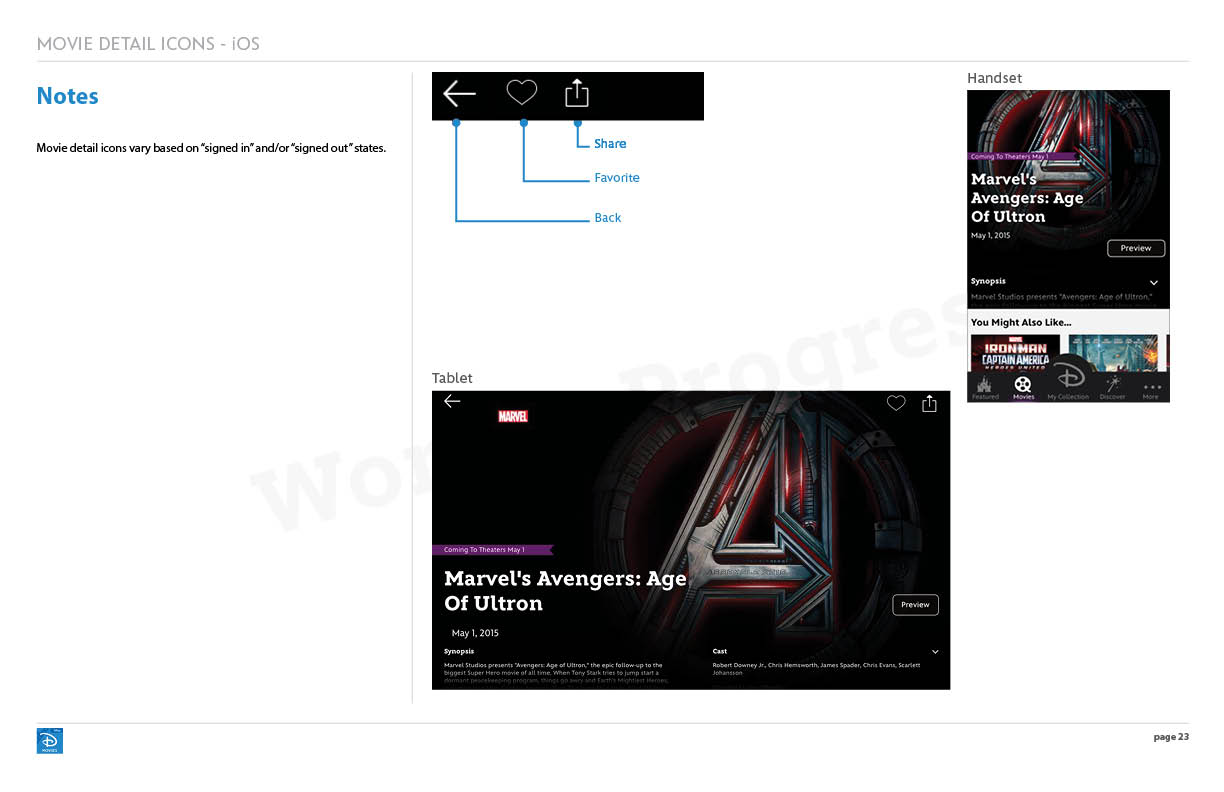Click the "Notes" heading

pyautogui.click(x=68, y=96)
